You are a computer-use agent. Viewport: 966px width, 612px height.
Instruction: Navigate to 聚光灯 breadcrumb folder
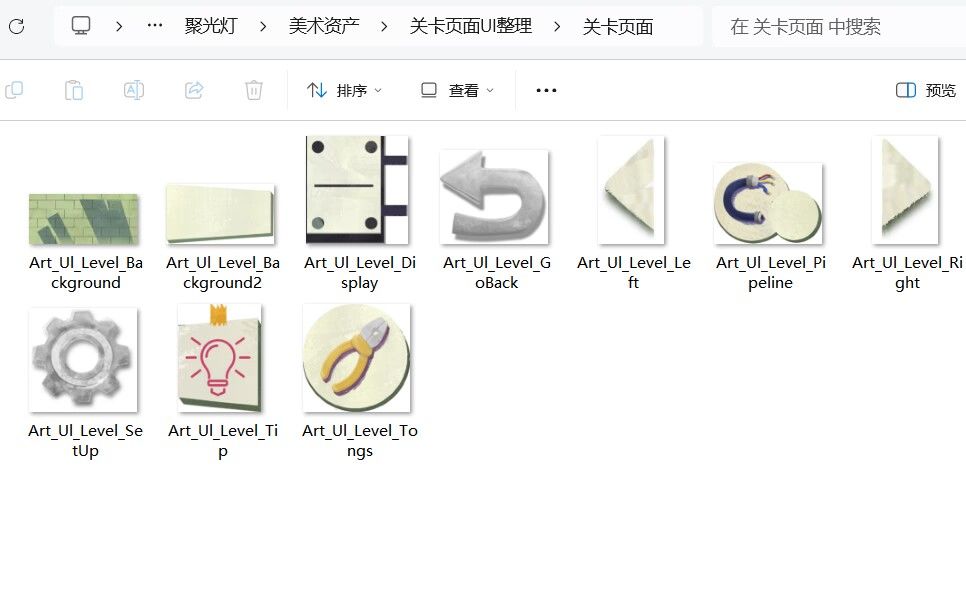pyautogui.click(x=211, y=26)
